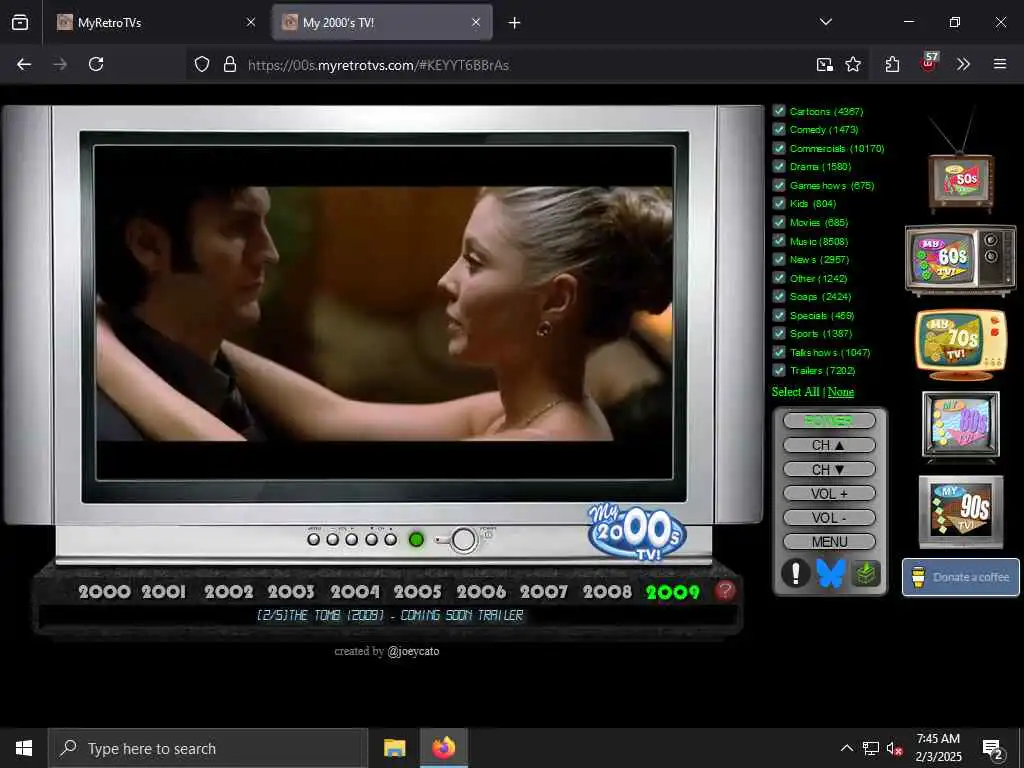Bookmark this page with star icon
Image resolution: width=1024 pixels, height=768 pixels.
pos(853,64)
